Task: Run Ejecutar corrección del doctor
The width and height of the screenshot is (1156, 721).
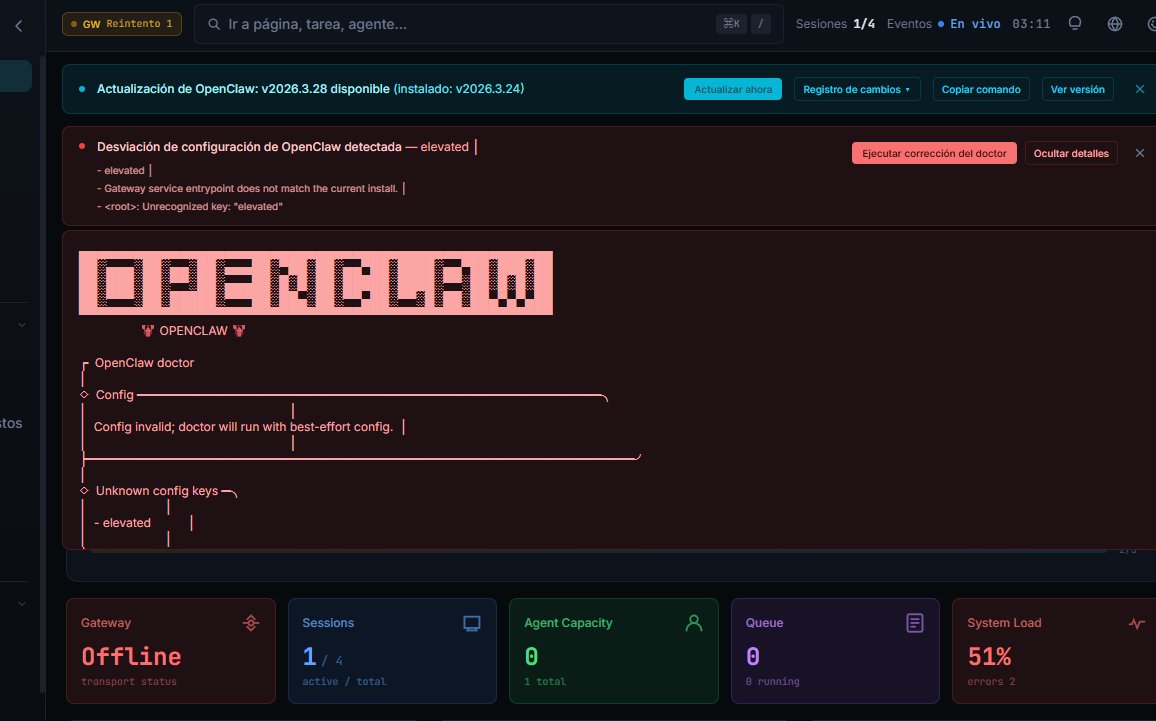Action: pyautogui.click(x=934, y=153)
